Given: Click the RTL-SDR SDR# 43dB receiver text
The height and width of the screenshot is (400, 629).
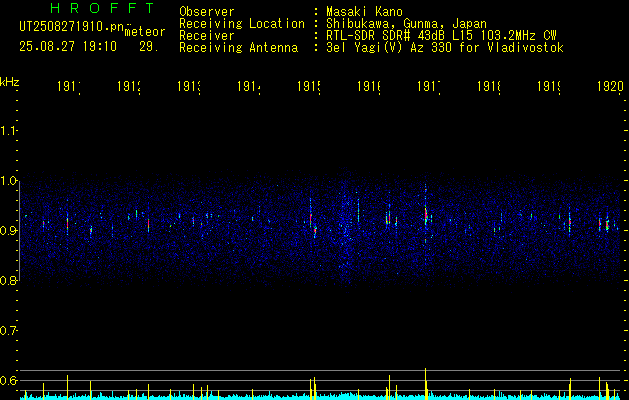Looking at the screenshot, I should click(441, 36).
